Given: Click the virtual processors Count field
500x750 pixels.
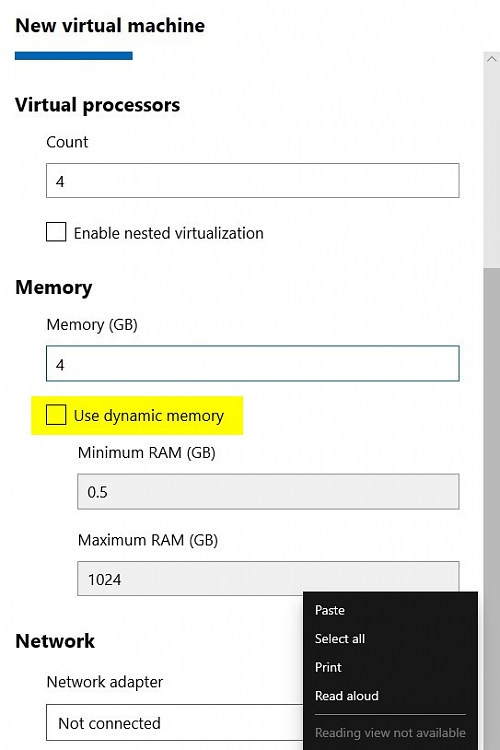Looking at the screenshot, I should 253,180.
